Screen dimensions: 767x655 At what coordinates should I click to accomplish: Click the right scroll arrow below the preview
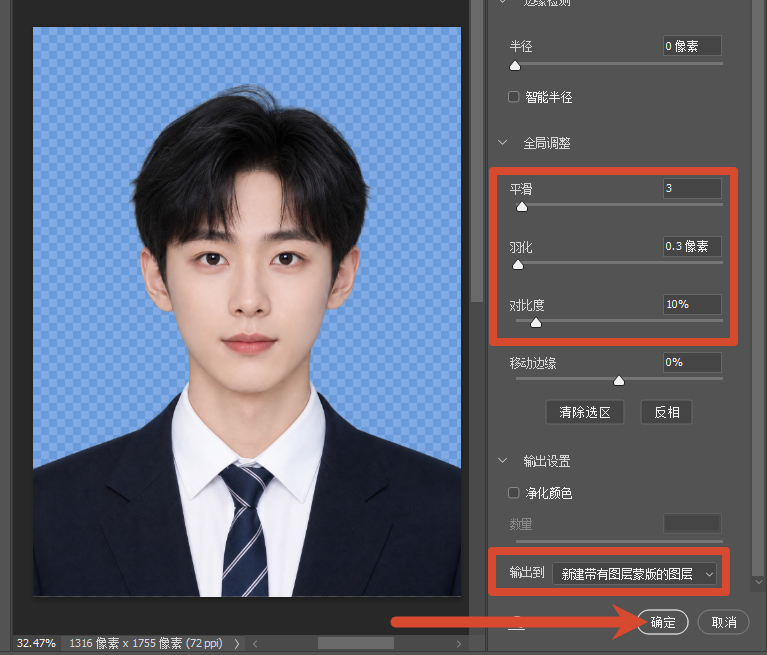[x=458, y=643]
